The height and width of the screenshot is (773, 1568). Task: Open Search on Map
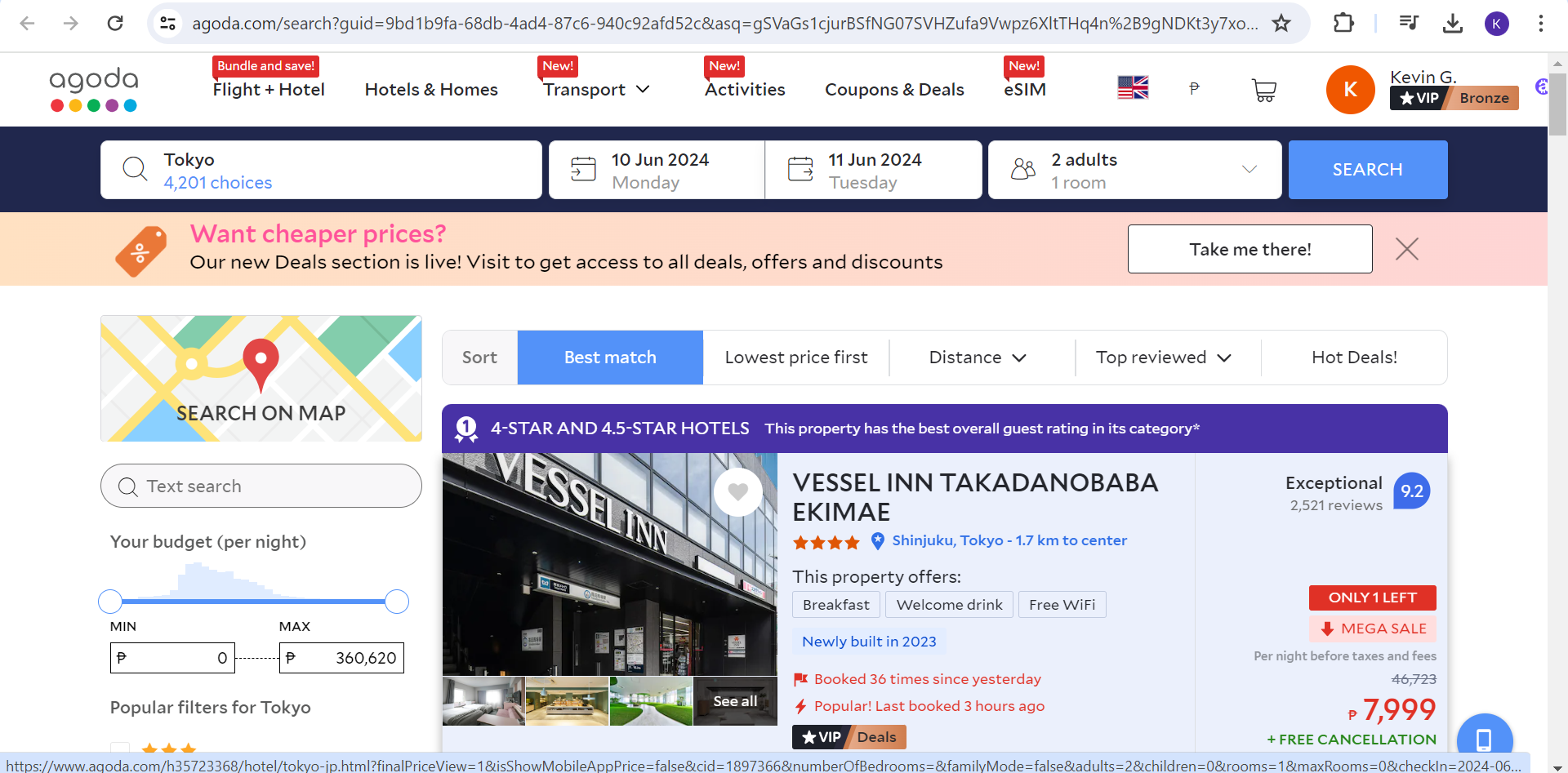(x=261, y=379)
